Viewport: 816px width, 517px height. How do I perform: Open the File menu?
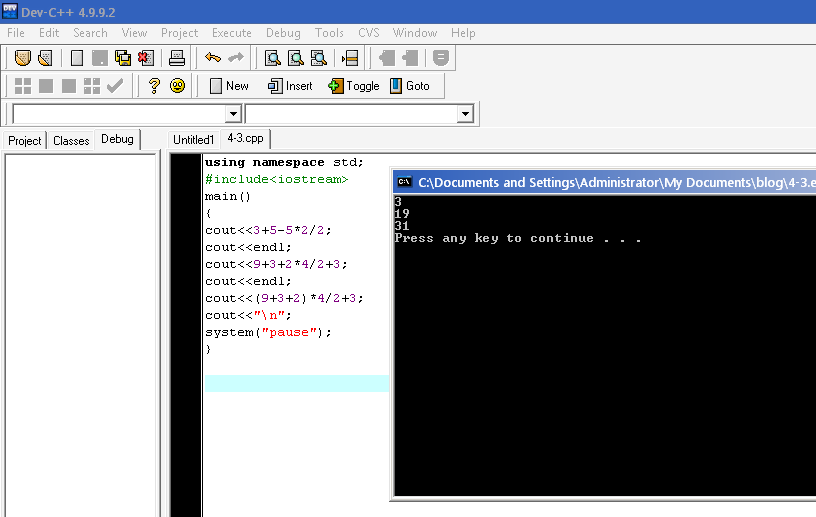(16, 33)
